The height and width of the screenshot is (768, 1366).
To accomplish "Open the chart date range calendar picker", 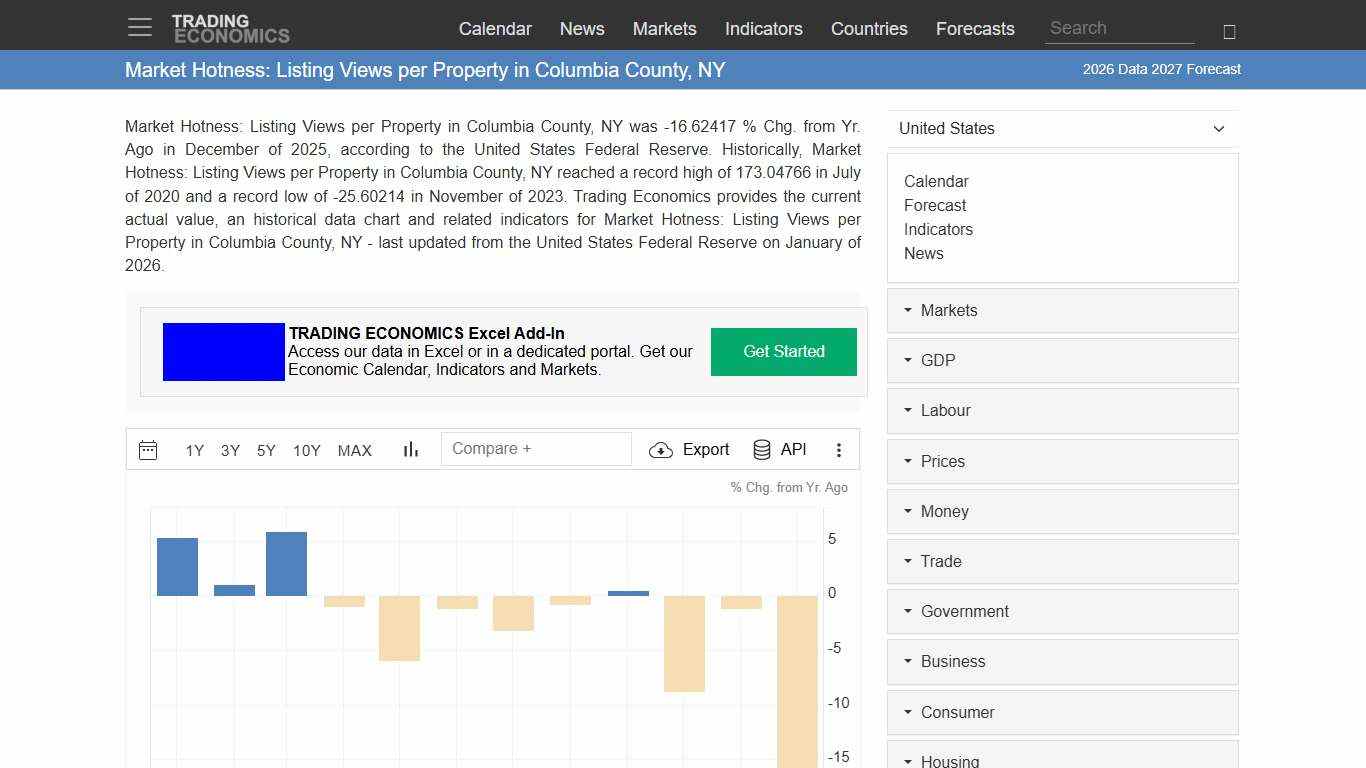I will click(148, 450).
